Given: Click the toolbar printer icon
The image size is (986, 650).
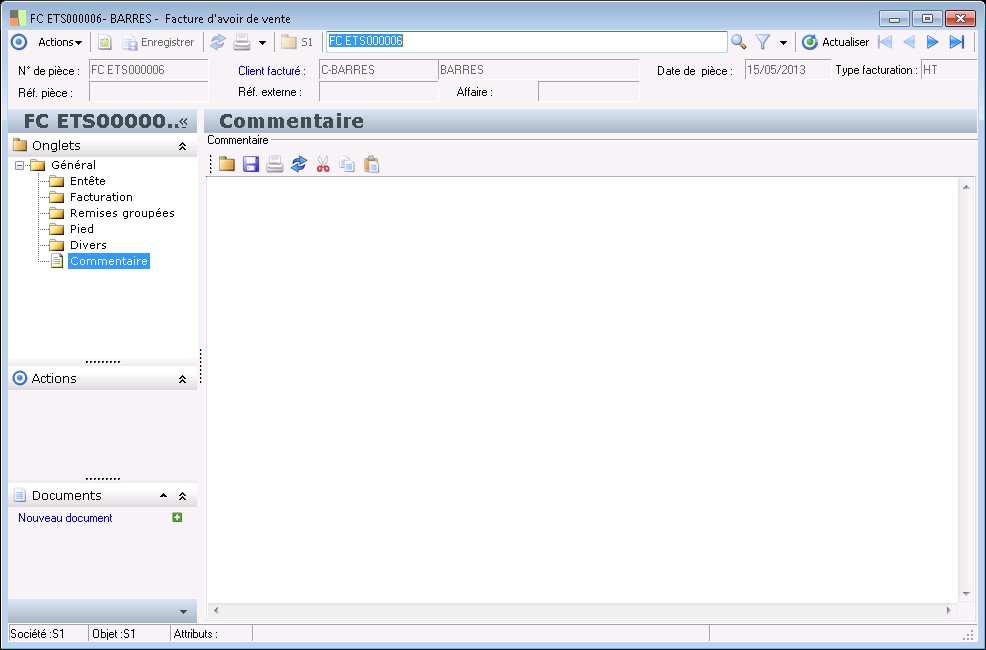Looking at the screenshot, I should (x=242, y=42).
